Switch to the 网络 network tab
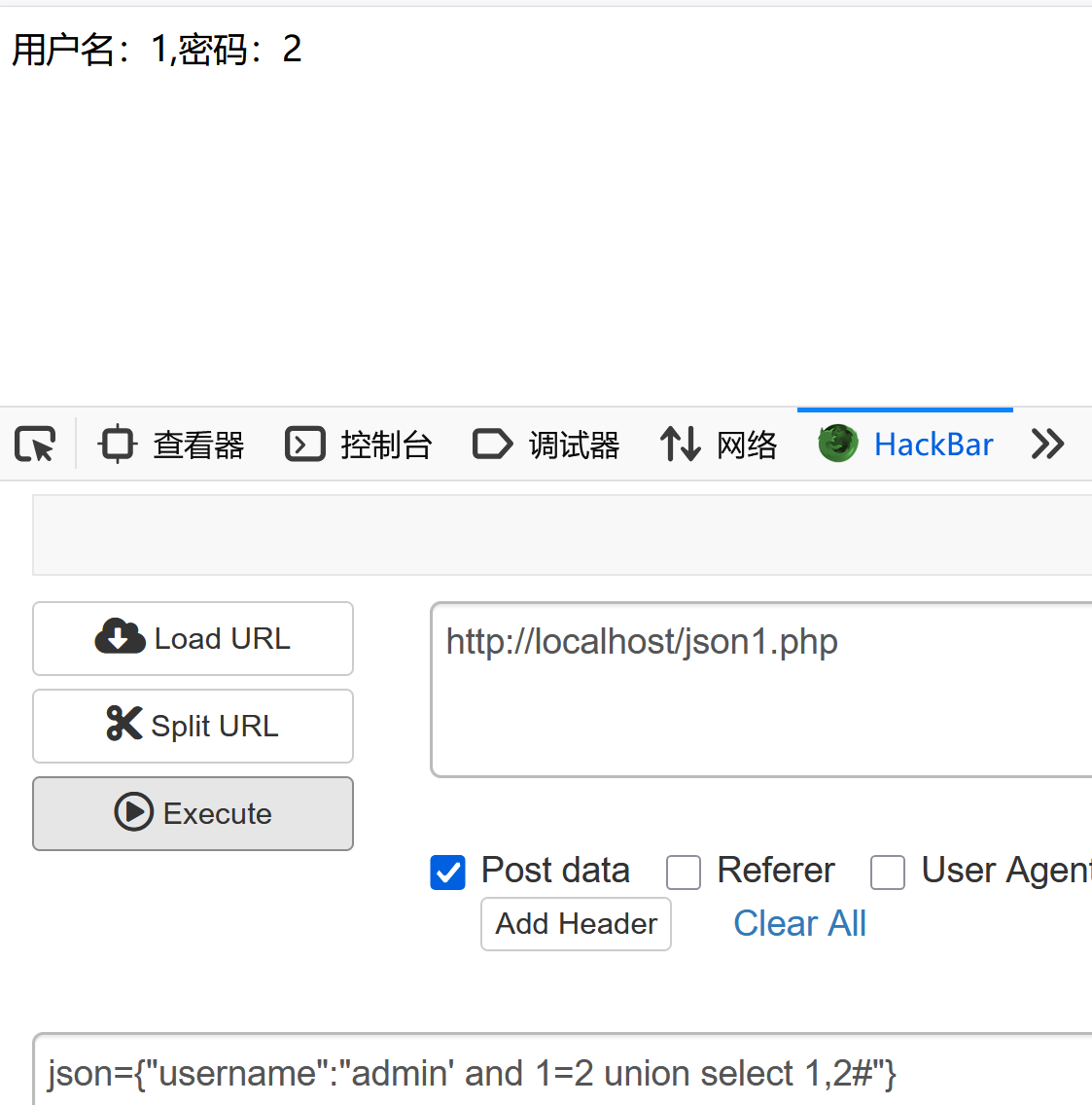Screen dimensions: 1092x1105 coord(719,445)
